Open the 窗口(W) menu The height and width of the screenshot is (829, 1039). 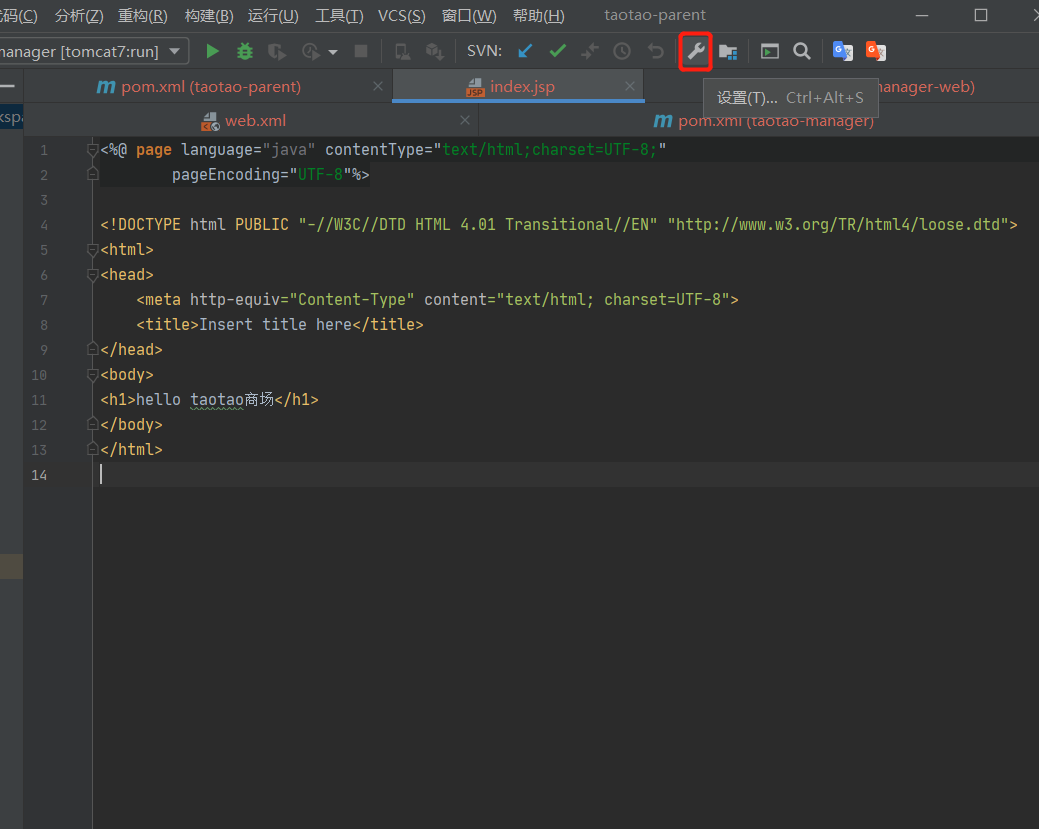469,15
